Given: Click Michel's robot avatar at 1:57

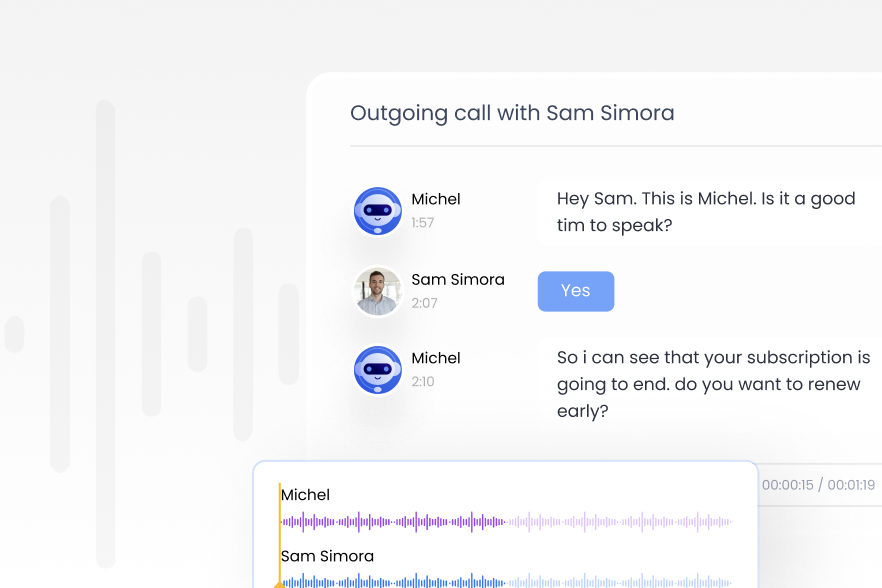Looking at the screenshot, I should (x=377, y=211).
